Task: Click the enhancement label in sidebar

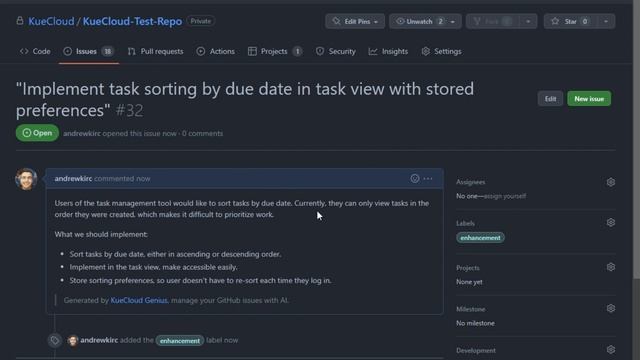Action: click(x=480, y=238)
